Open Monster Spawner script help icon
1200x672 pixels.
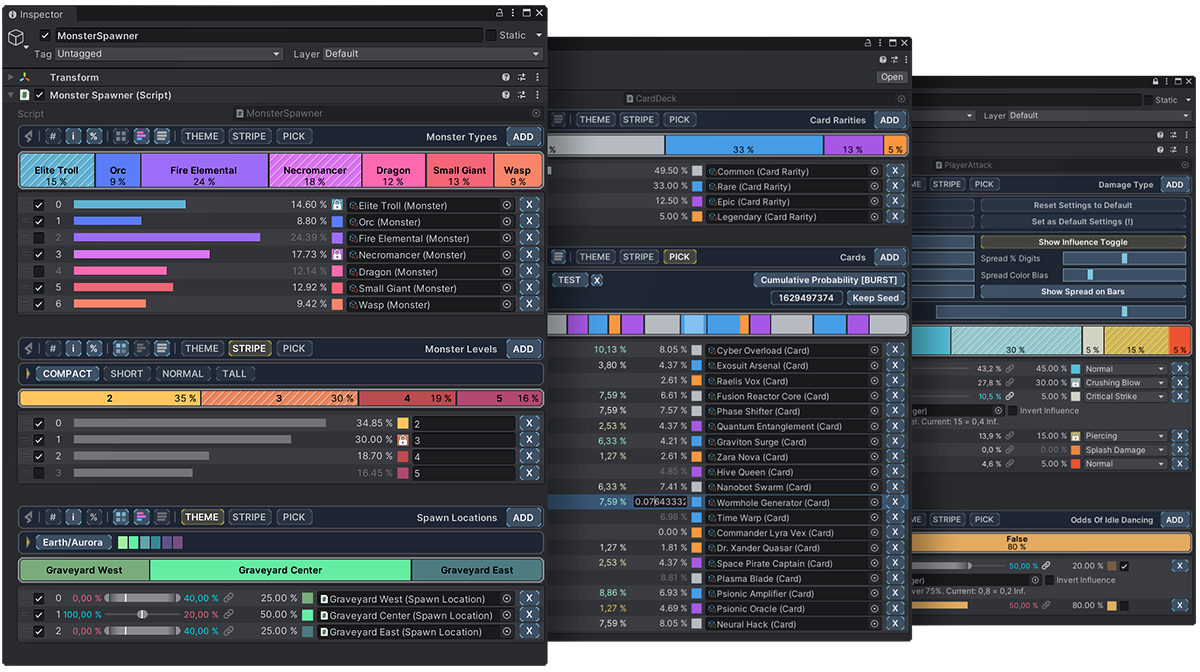506,95
